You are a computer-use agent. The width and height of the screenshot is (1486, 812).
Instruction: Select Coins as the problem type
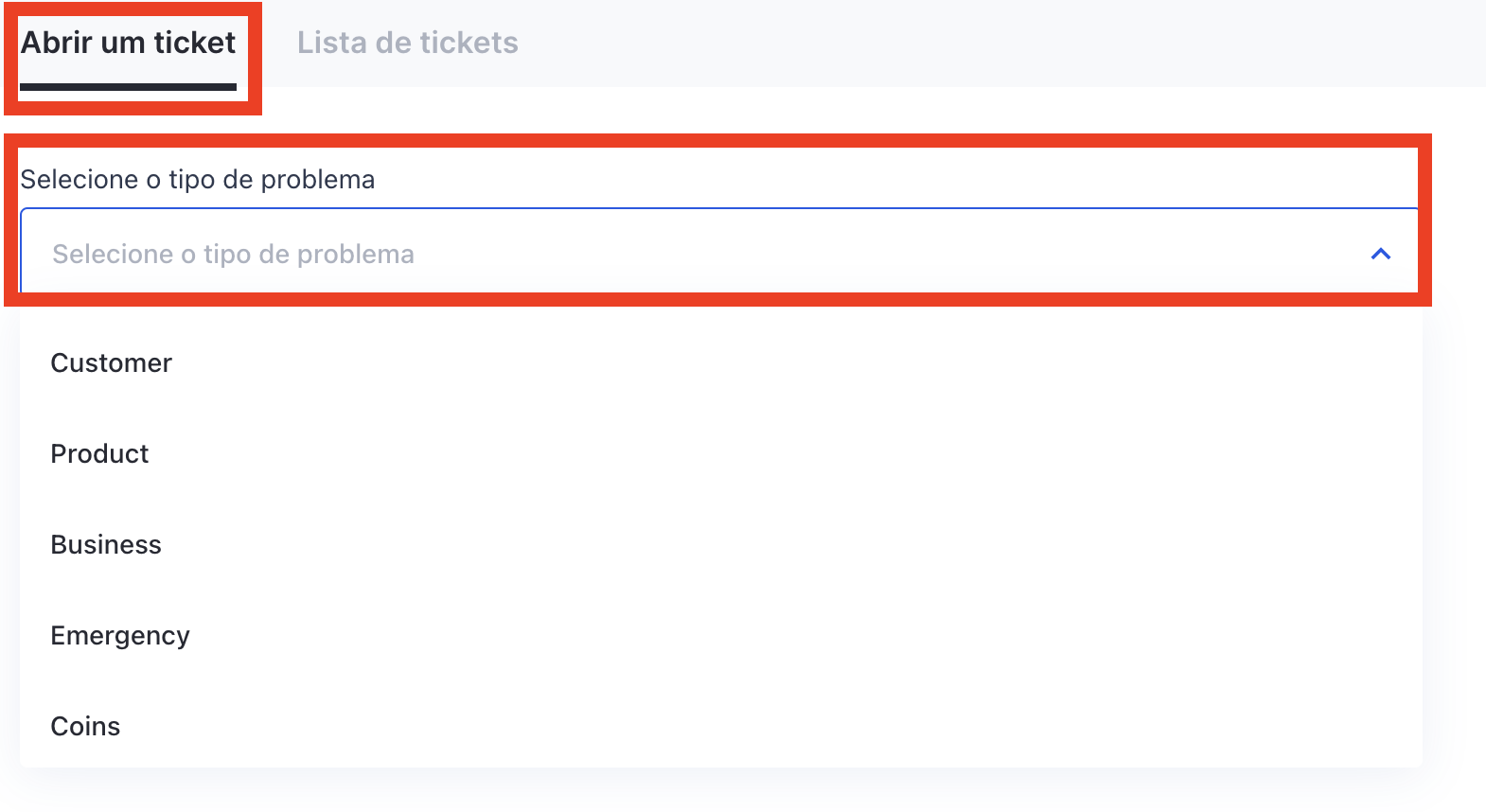pos(85,727)
